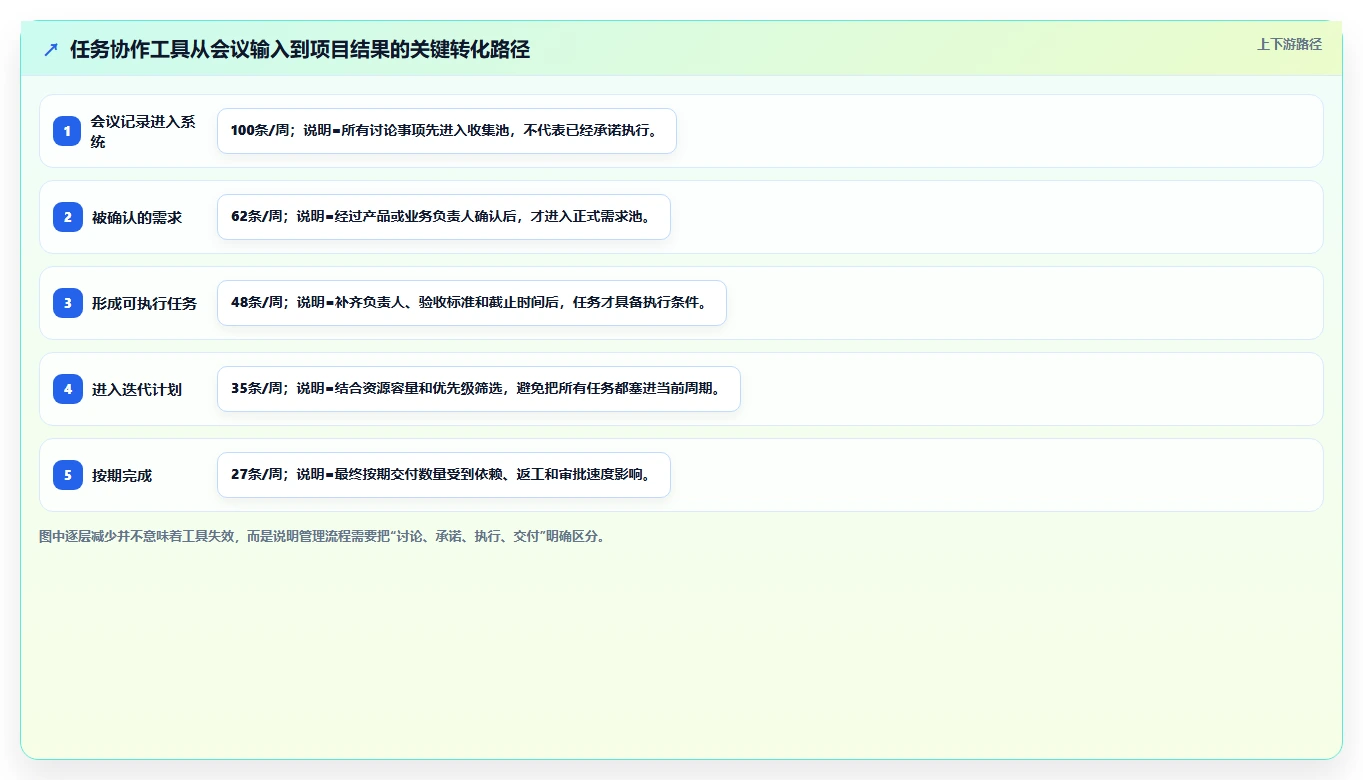1363x780 pixels.
Task: Select step badge number 2
Action: [x=67, y=217]
